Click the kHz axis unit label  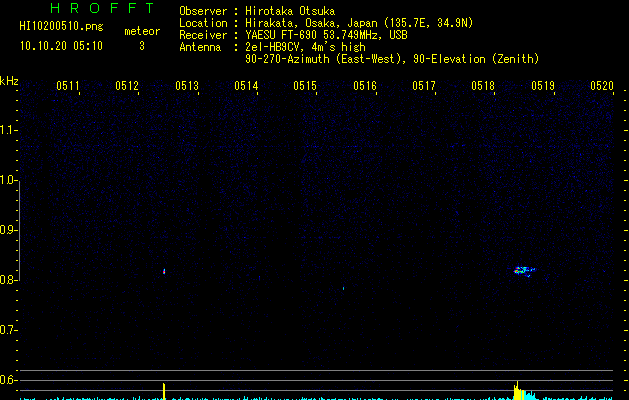point(9,81)
